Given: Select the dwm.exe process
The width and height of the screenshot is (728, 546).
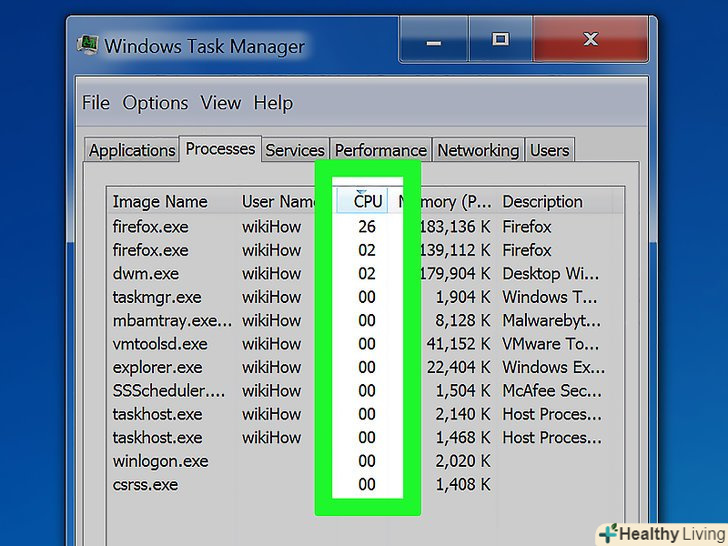Looking at the screenshot, I should click(365, 273).
